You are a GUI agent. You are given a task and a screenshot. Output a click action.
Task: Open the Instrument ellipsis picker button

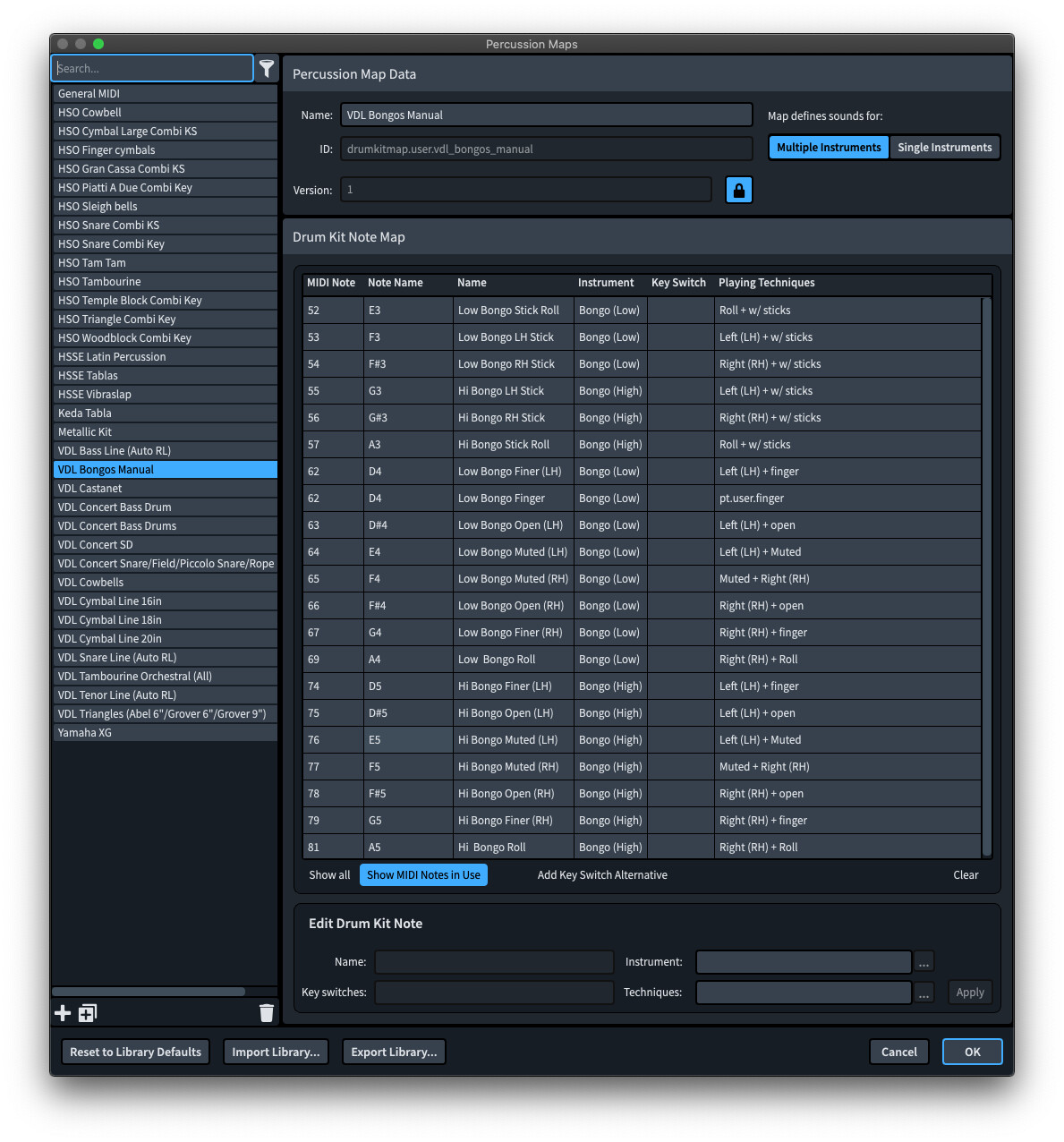[924, 962]
